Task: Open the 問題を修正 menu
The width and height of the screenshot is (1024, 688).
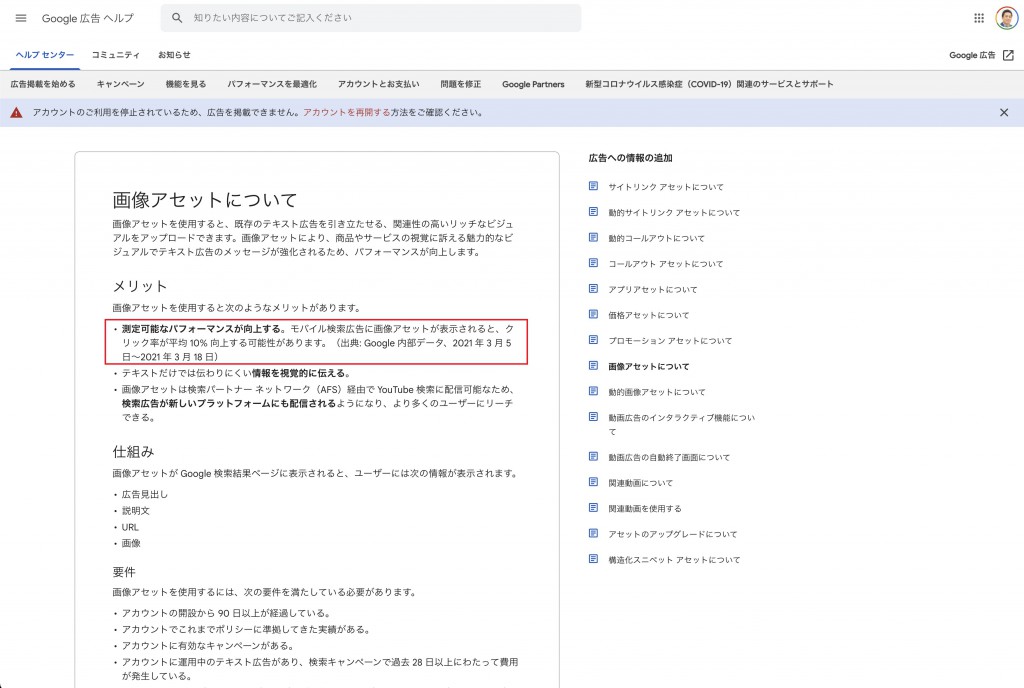Action: (x=461, y=84)
